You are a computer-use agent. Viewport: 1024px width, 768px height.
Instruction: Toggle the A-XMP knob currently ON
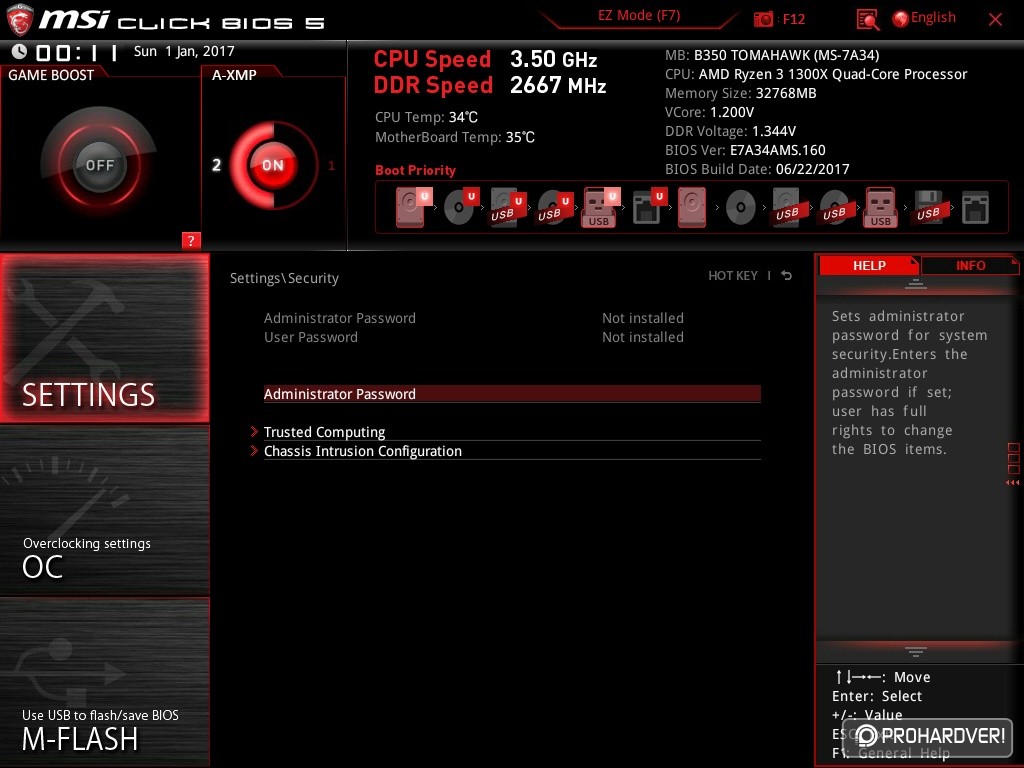[x=273, y=165]
